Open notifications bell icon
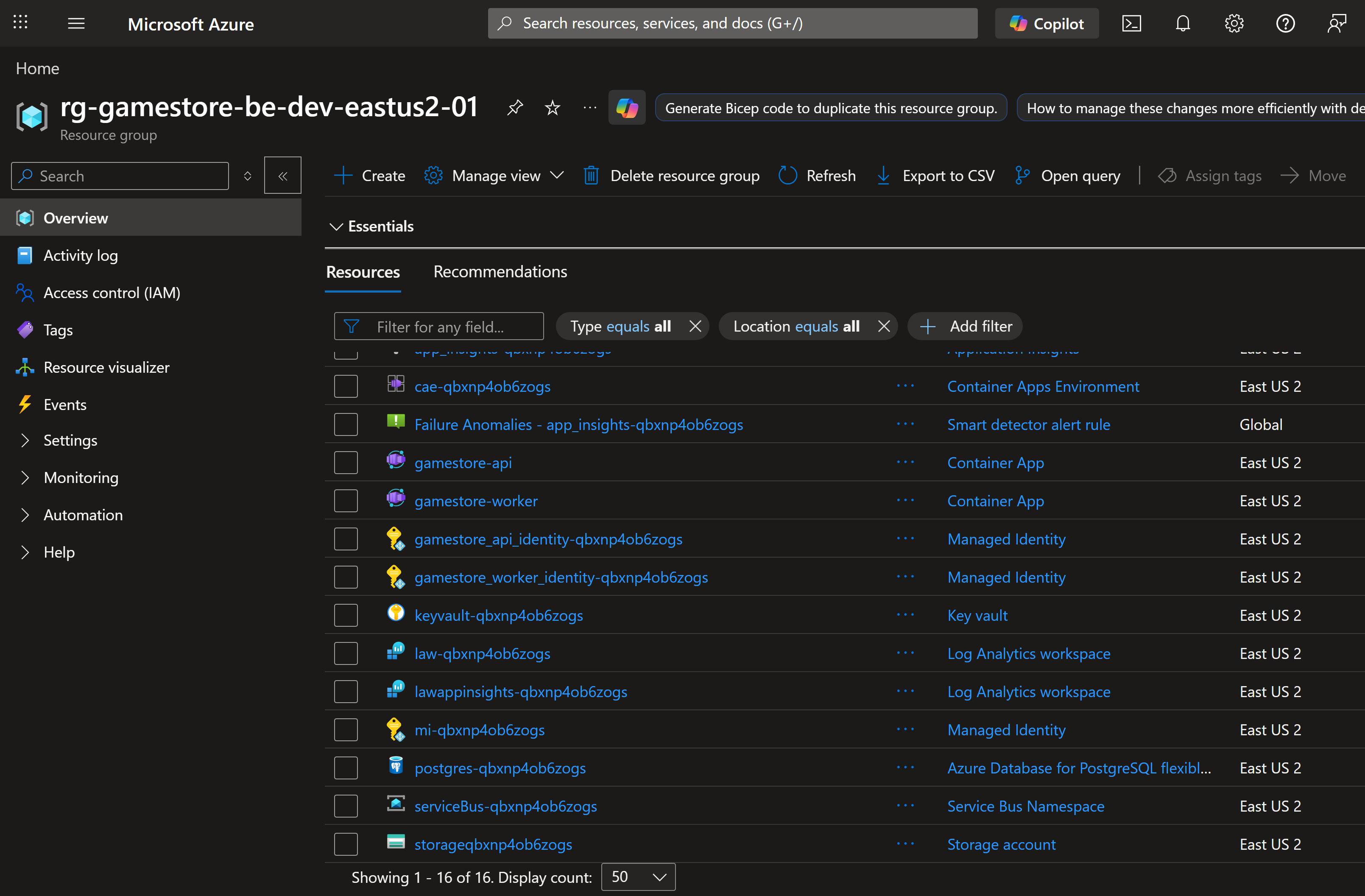Image resolution: width=1365 pixels, height=896 pixels. (x=1183, y=23)
